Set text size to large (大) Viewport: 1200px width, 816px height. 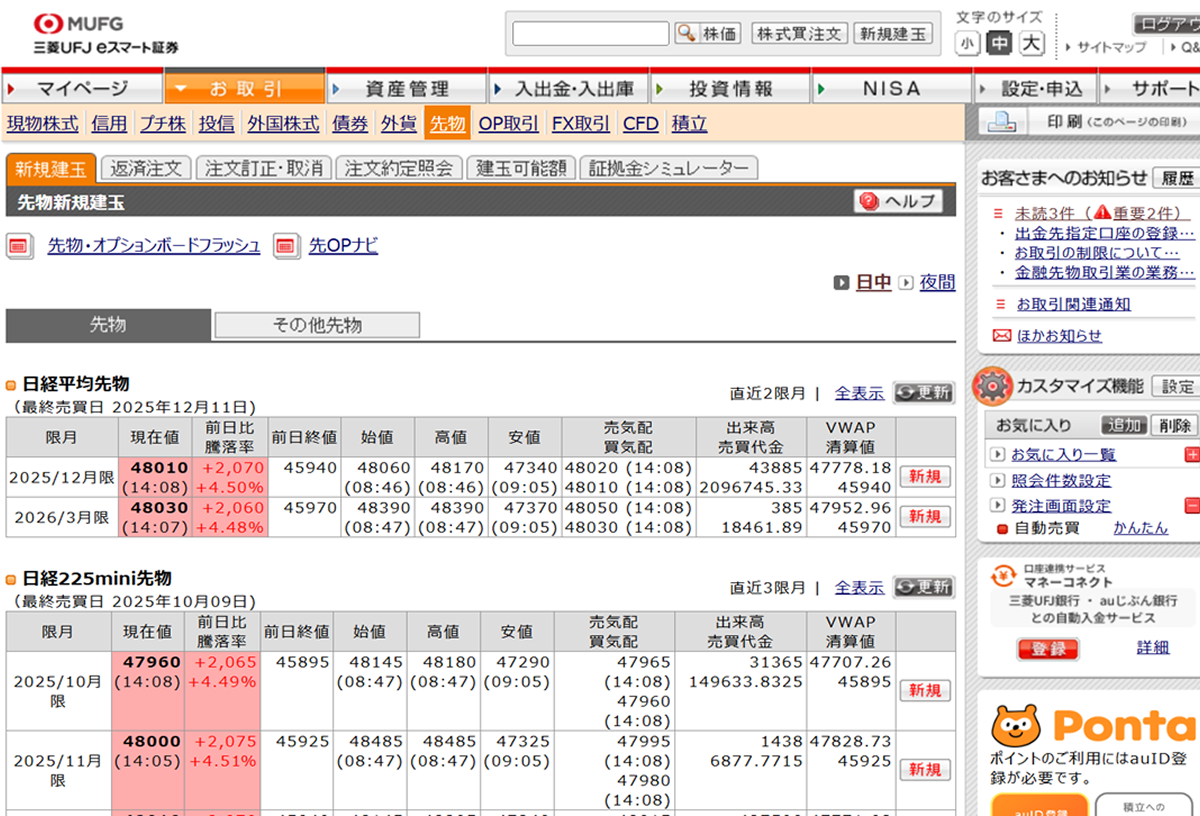pyautogui.click(x=1032, y=43)
